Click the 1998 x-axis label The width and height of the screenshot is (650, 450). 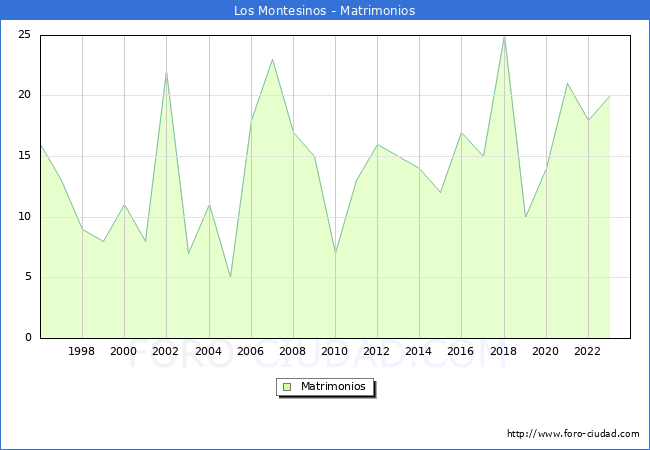[81, 351]
